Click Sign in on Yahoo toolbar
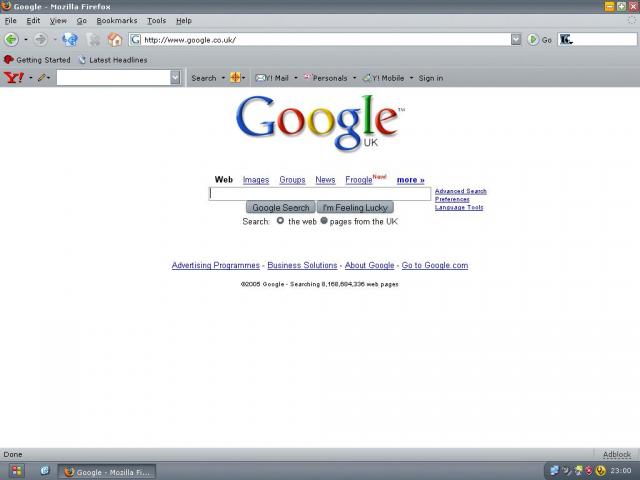 point(431,78)
